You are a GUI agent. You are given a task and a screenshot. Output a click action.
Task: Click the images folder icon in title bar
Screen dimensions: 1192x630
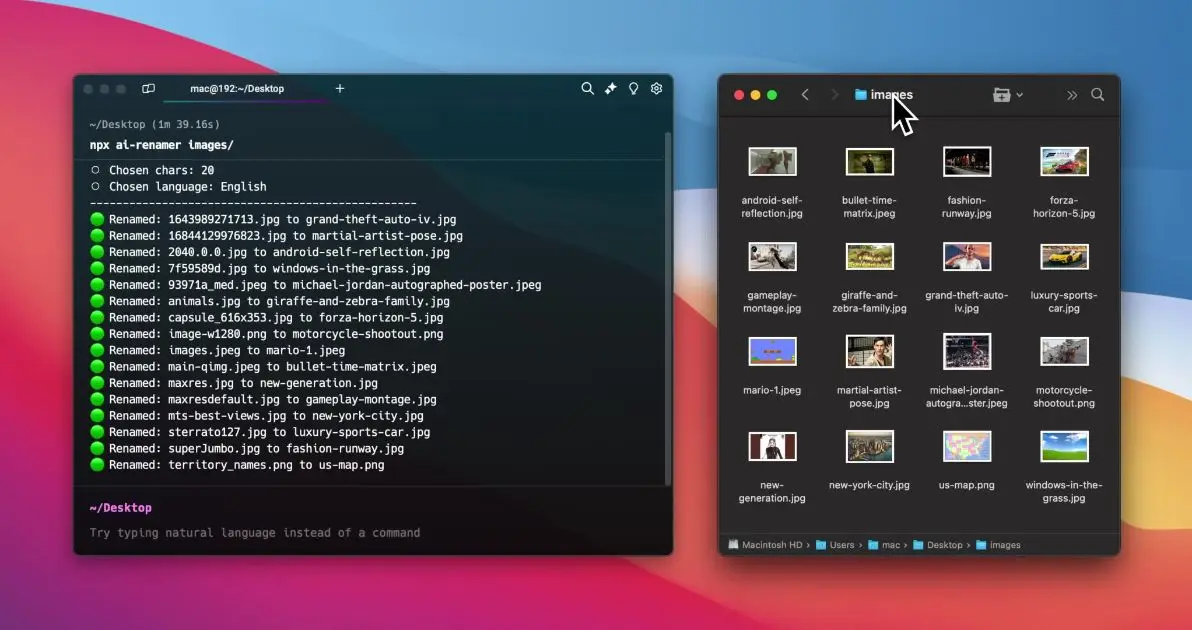click(861, 94)
